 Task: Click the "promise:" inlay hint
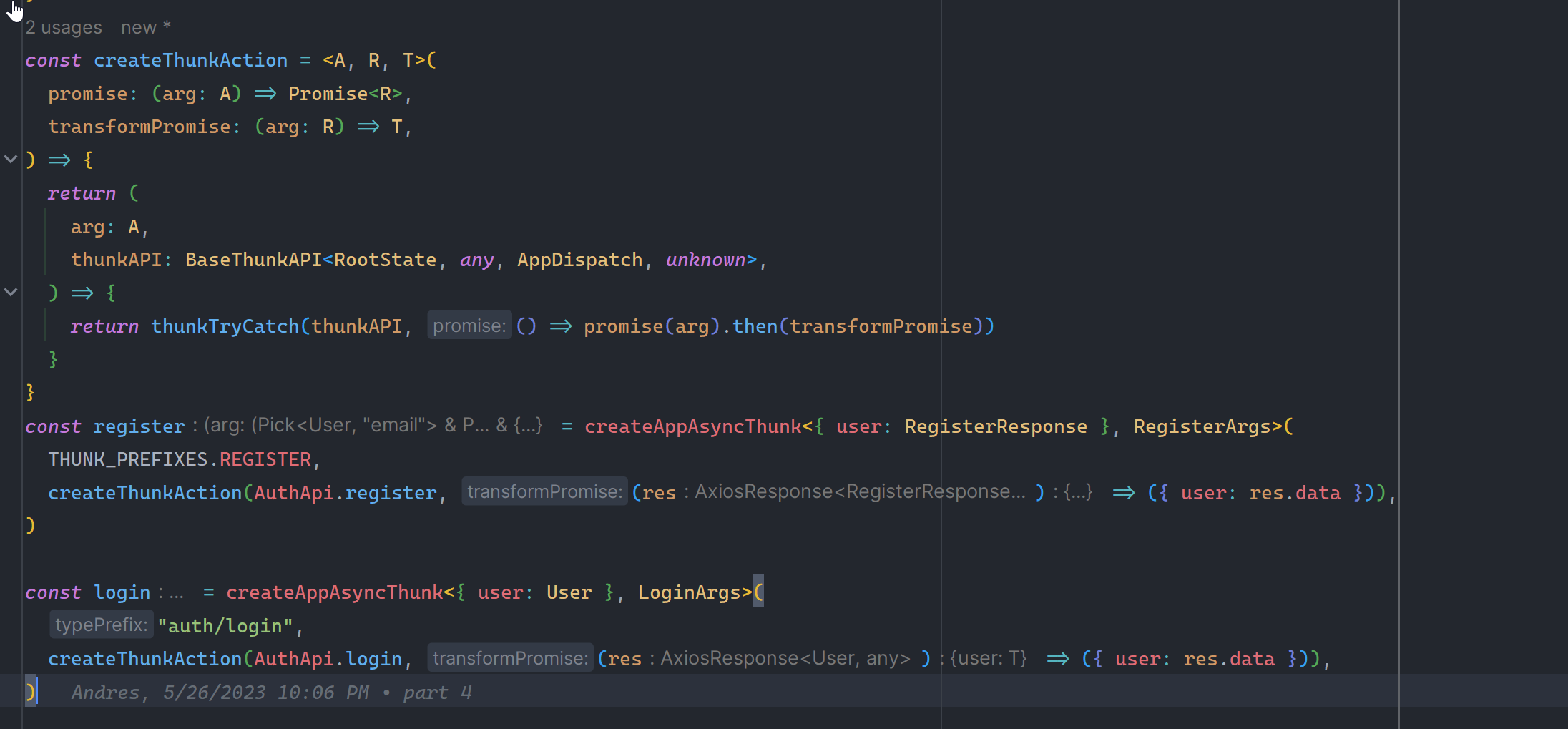(469, 326)
